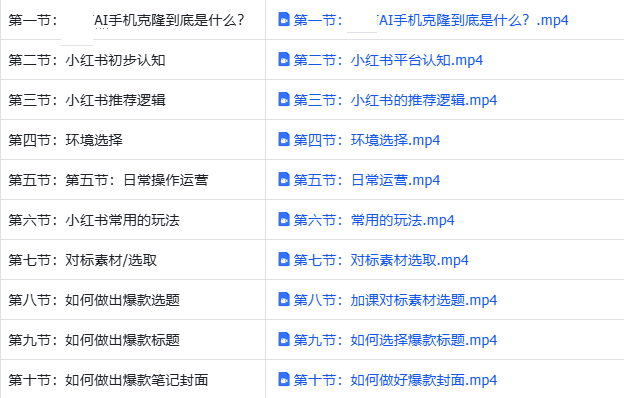Open the link 第五节：日常运营.mp4
The image size is (624, 398).
point(367,180)
